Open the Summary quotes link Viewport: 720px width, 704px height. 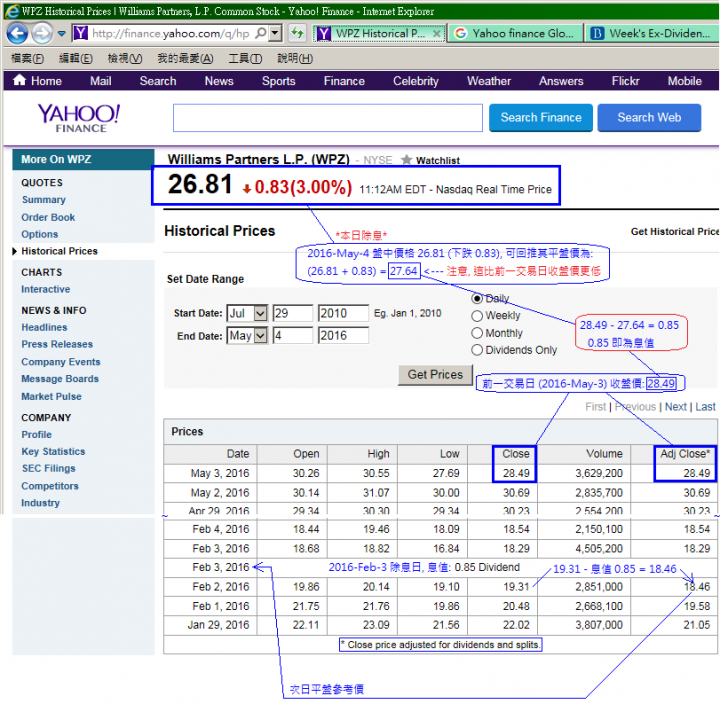point(44,200)
